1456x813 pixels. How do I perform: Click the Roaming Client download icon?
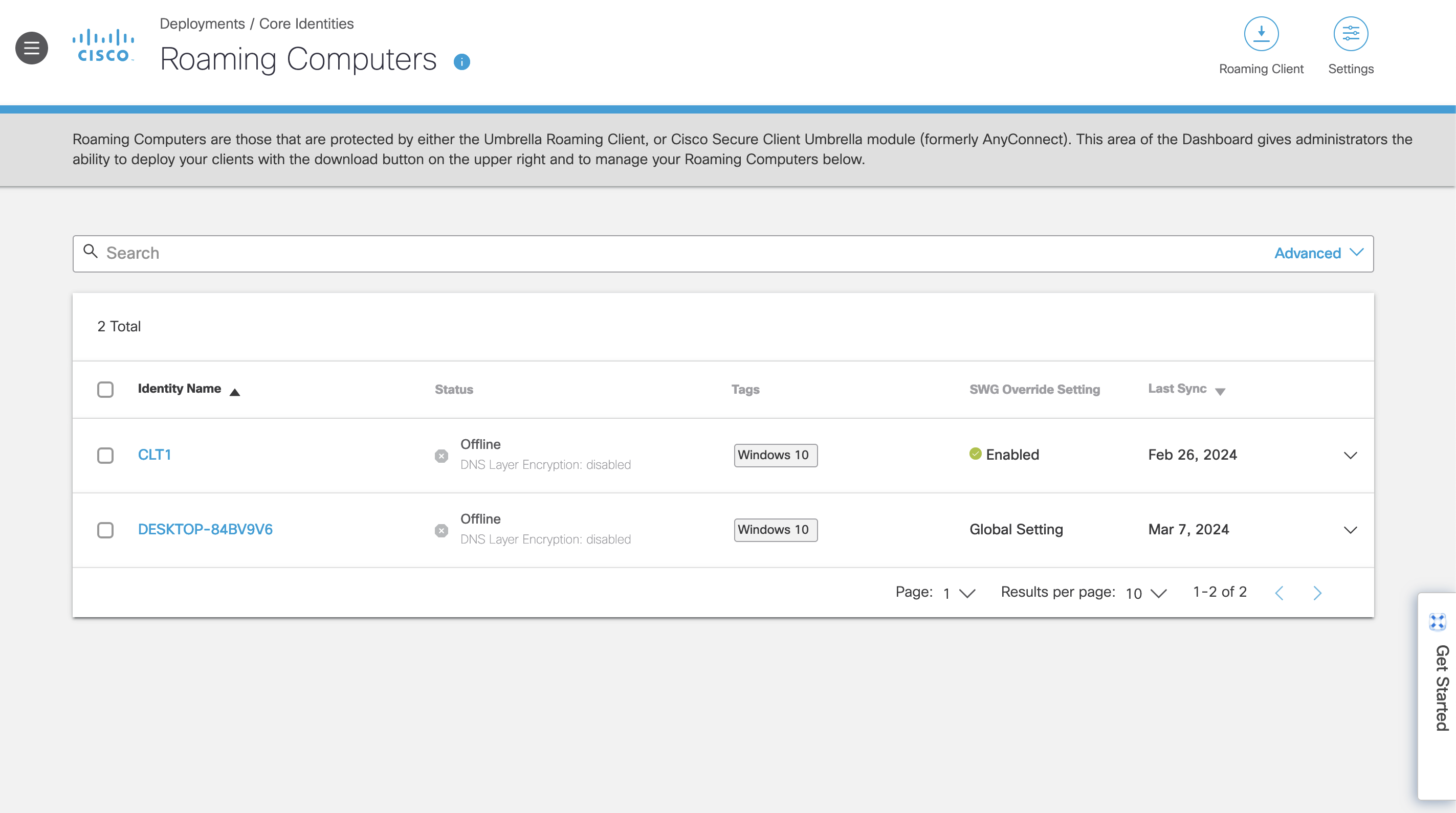point(1261,33)
